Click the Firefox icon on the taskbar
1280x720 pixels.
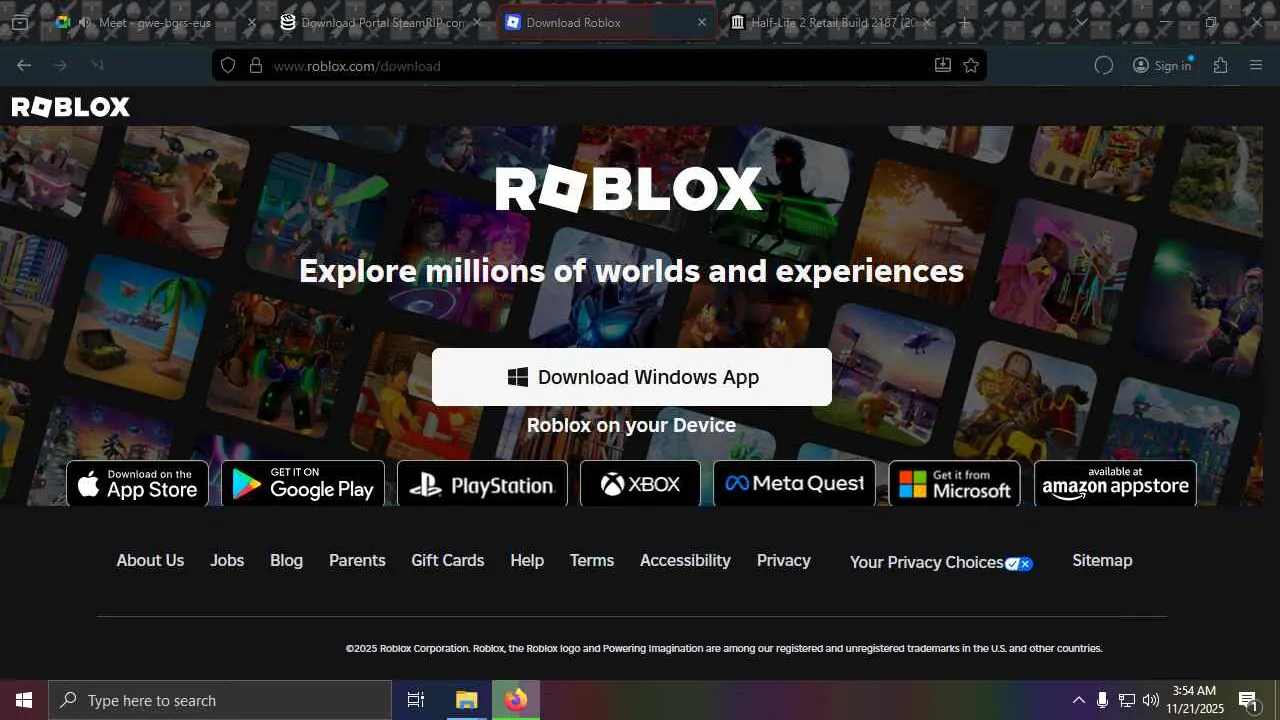pyautogui.click(x=516, y=700)
